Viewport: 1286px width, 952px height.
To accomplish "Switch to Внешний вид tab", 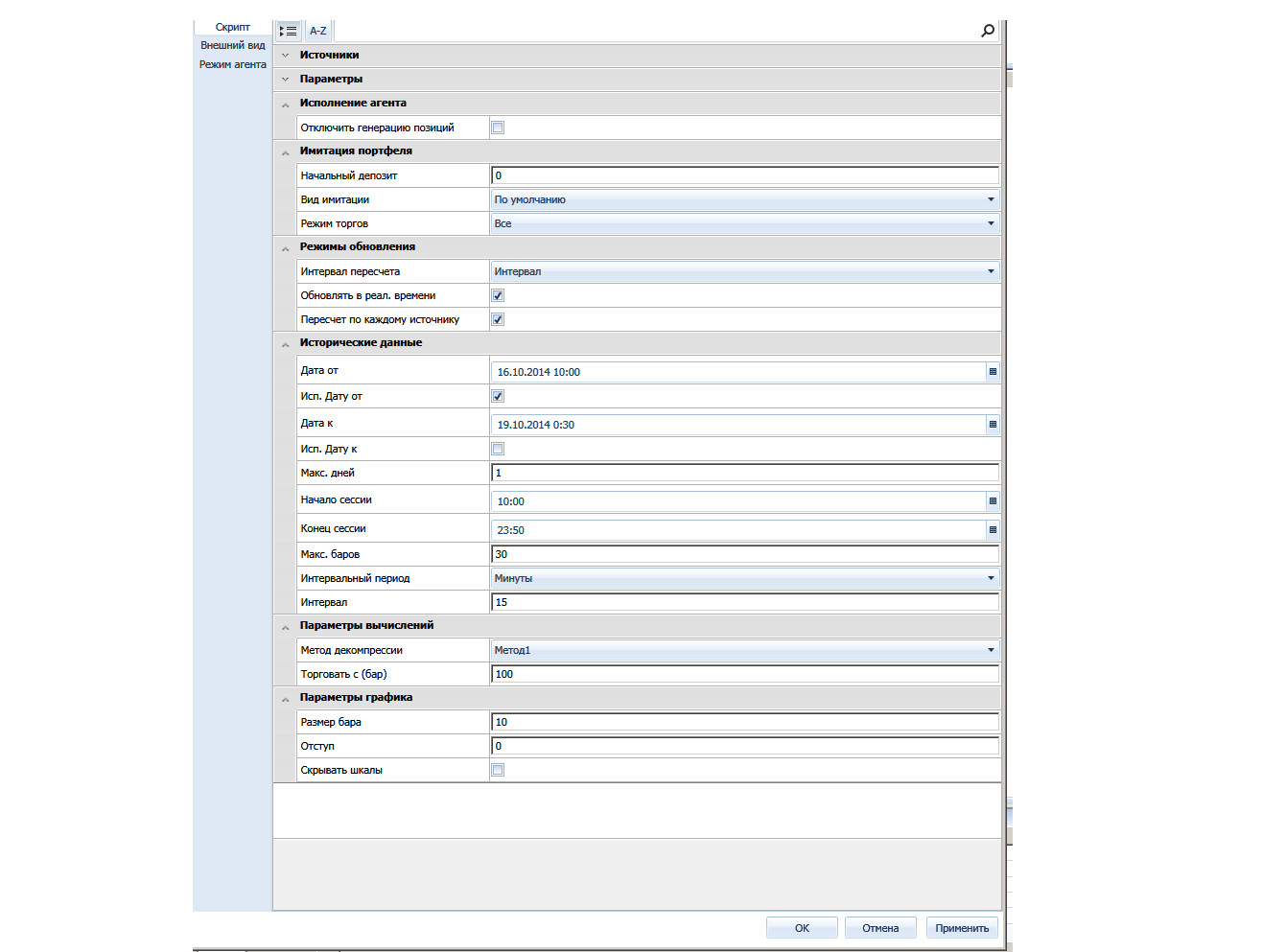I will click(x=232, y=45).
